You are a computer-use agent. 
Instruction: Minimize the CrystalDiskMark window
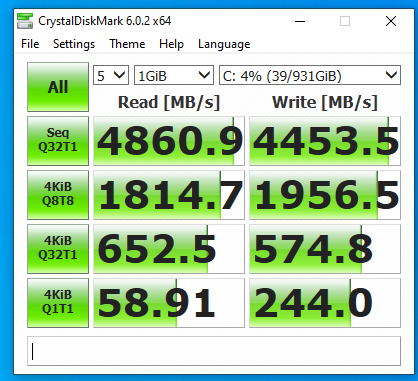tap(300, 21)
